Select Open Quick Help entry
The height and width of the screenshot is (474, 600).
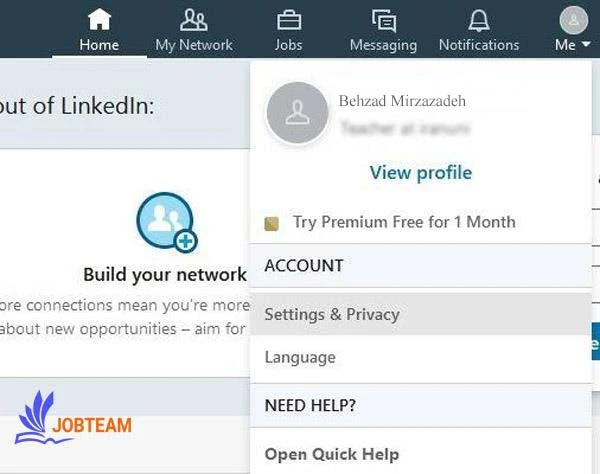(x=332, y=454)
